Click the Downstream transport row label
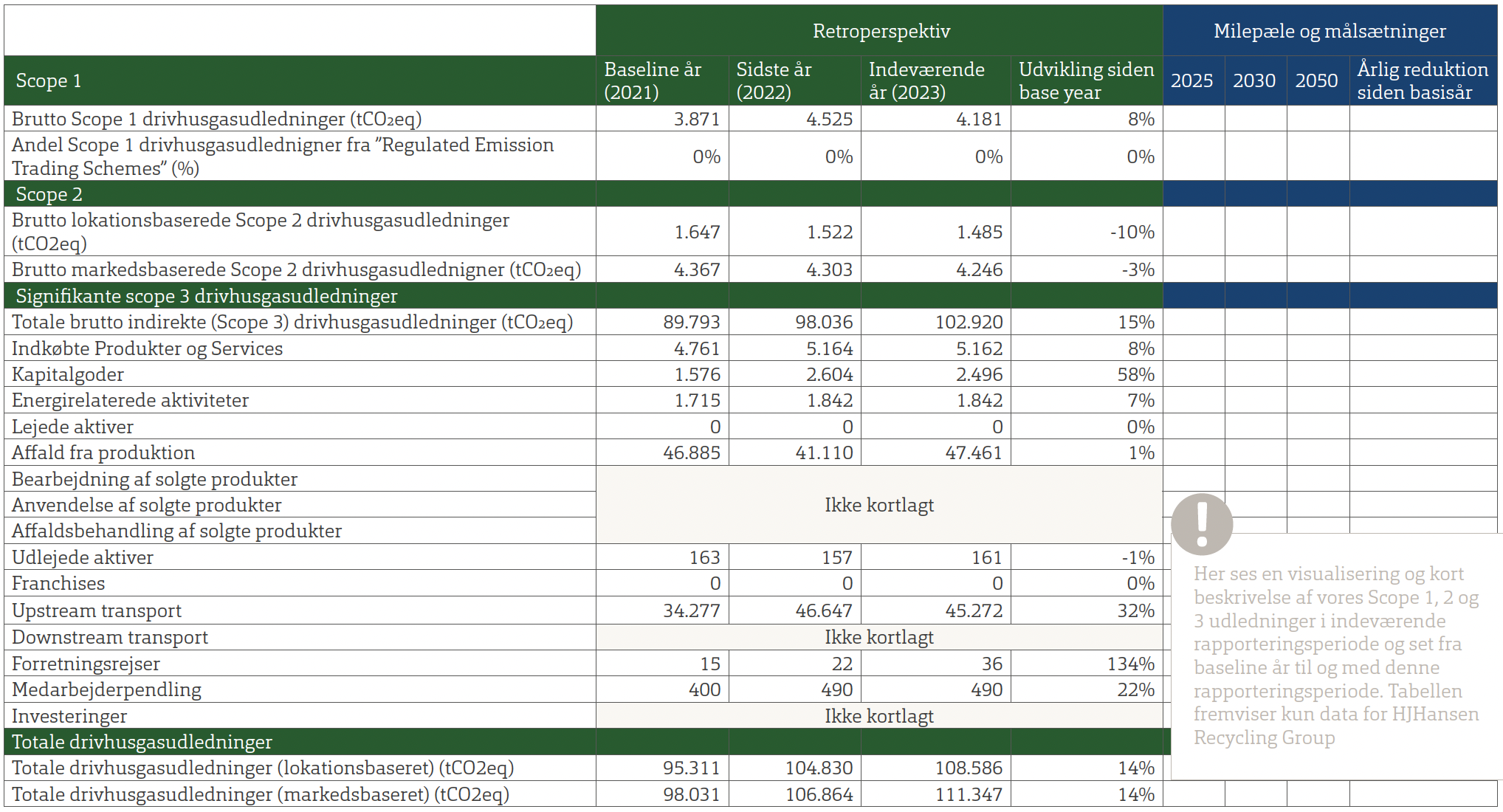 coord(109,637)
